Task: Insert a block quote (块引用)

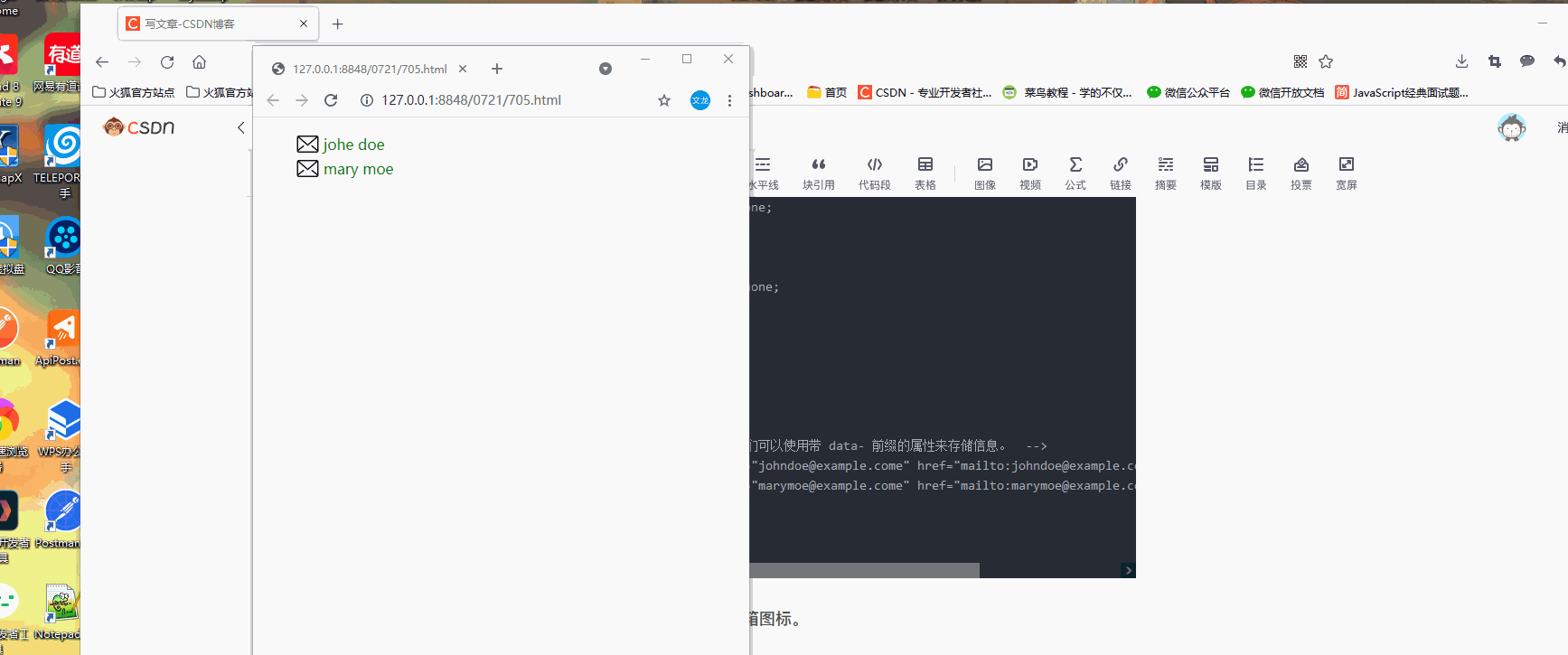Action: pyautogui.click(x=819, y=173)
